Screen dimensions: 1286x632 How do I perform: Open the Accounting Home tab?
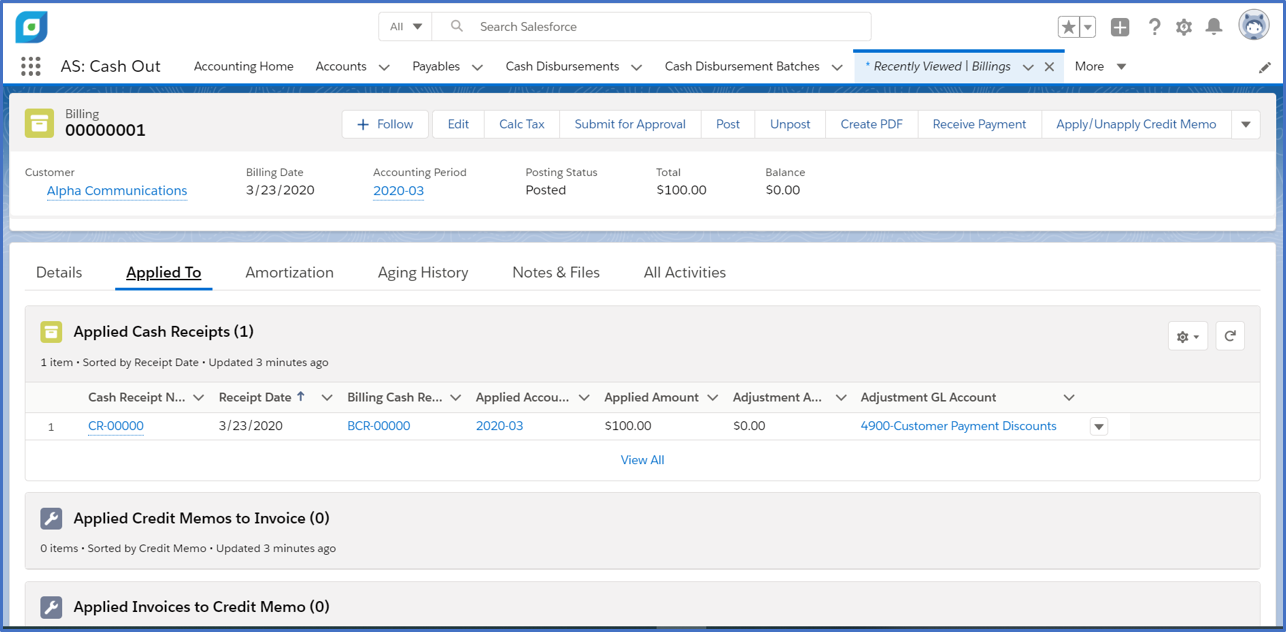tap(244, 66)
